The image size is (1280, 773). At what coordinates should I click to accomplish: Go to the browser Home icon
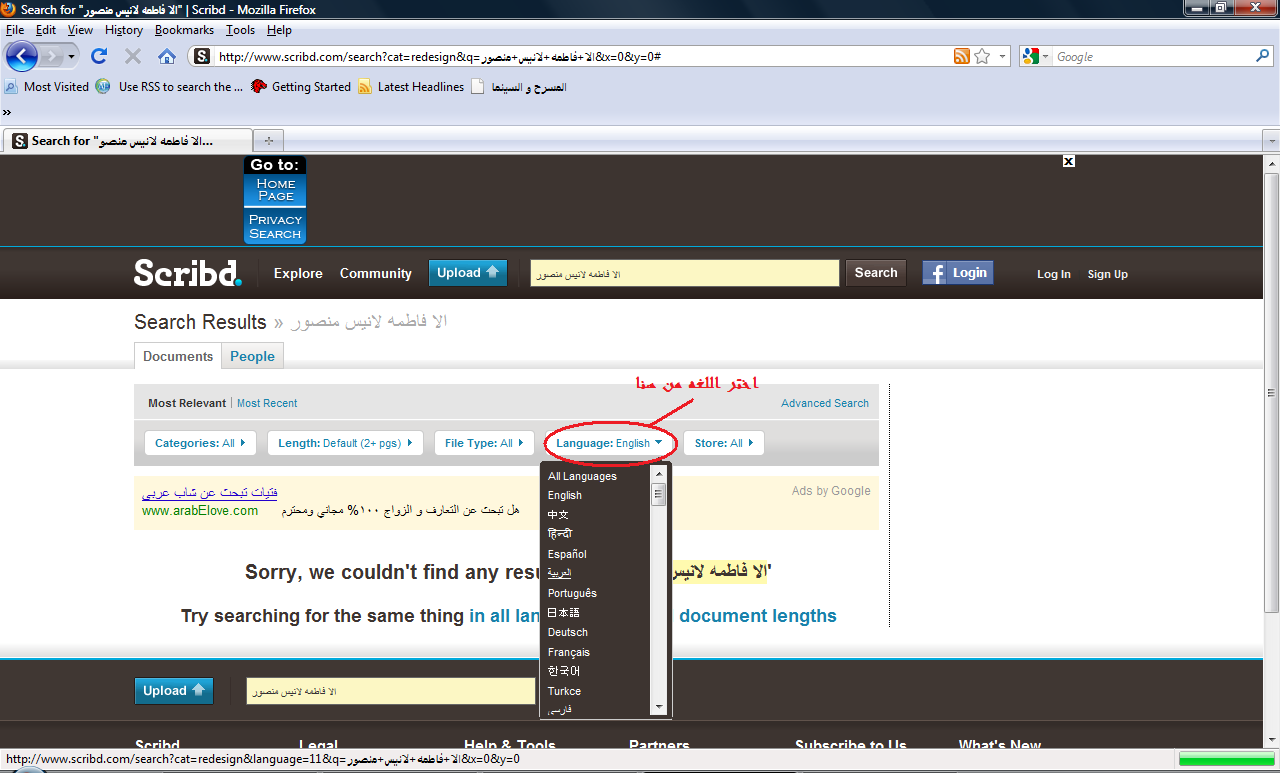tap(167, 57)
